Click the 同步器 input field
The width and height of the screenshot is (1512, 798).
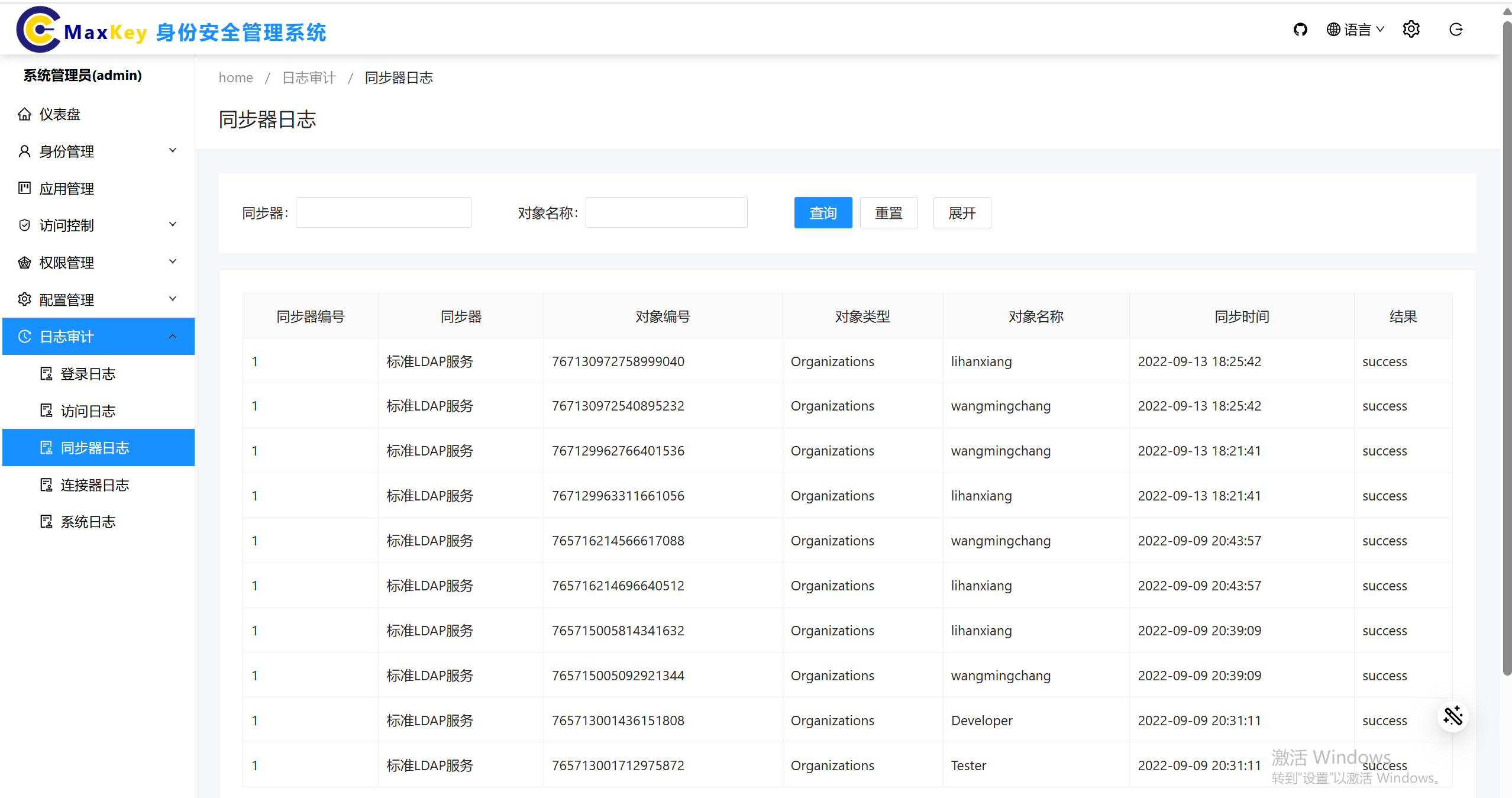(383, 213)
